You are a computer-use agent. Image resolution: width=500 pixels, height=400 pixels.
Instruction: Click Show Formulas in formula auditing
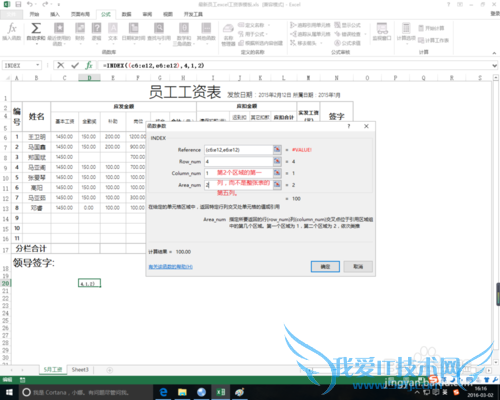(x=348, y=25)
